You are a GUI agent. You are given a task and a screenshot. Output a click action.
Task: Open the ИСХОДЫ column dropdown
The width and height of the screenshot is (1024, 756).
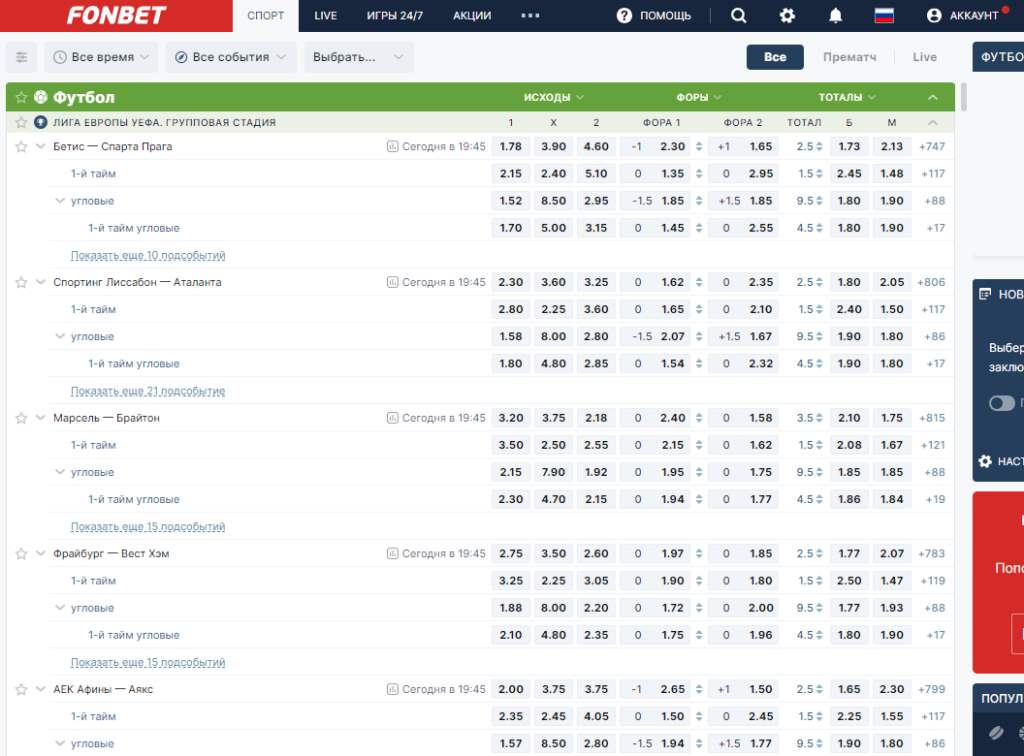click(553, 97)
